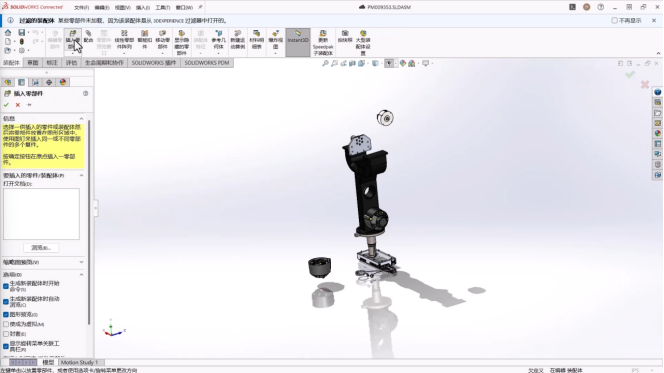Dismiss the filtered assembly notification bar
The image size is (664, 373).
coord(654,20)
